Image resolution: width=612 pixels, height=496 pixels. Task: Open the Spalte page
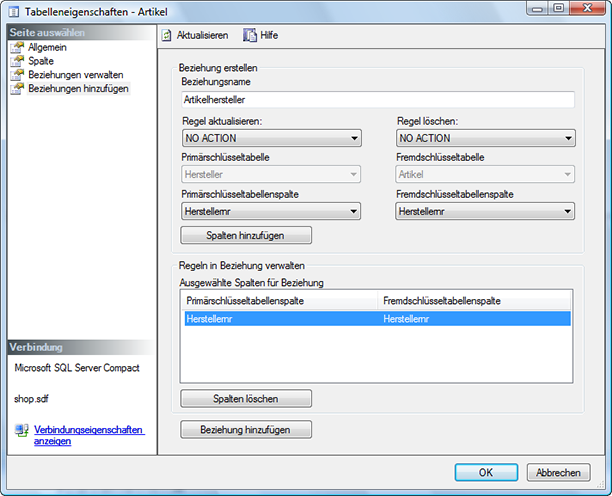click(x=41, y=61)
